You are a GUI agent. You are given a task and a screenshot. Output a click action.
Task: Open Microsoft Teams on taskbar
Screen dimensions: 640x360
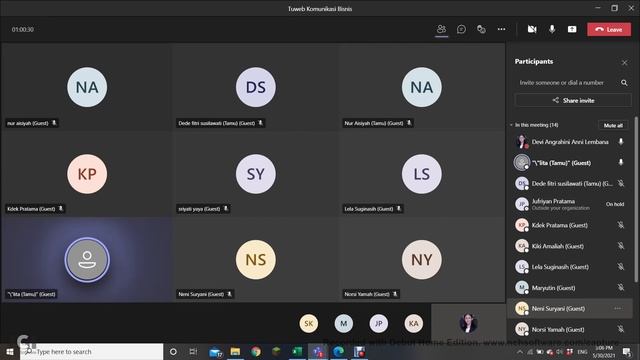coord(318,351)
